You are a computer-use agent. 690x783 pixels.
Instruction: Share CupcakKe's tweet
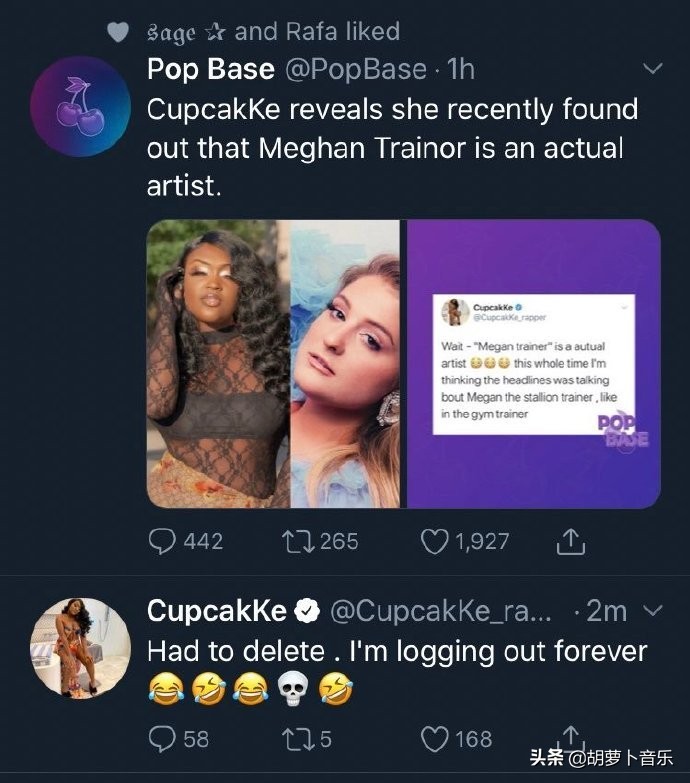(568, 735)
